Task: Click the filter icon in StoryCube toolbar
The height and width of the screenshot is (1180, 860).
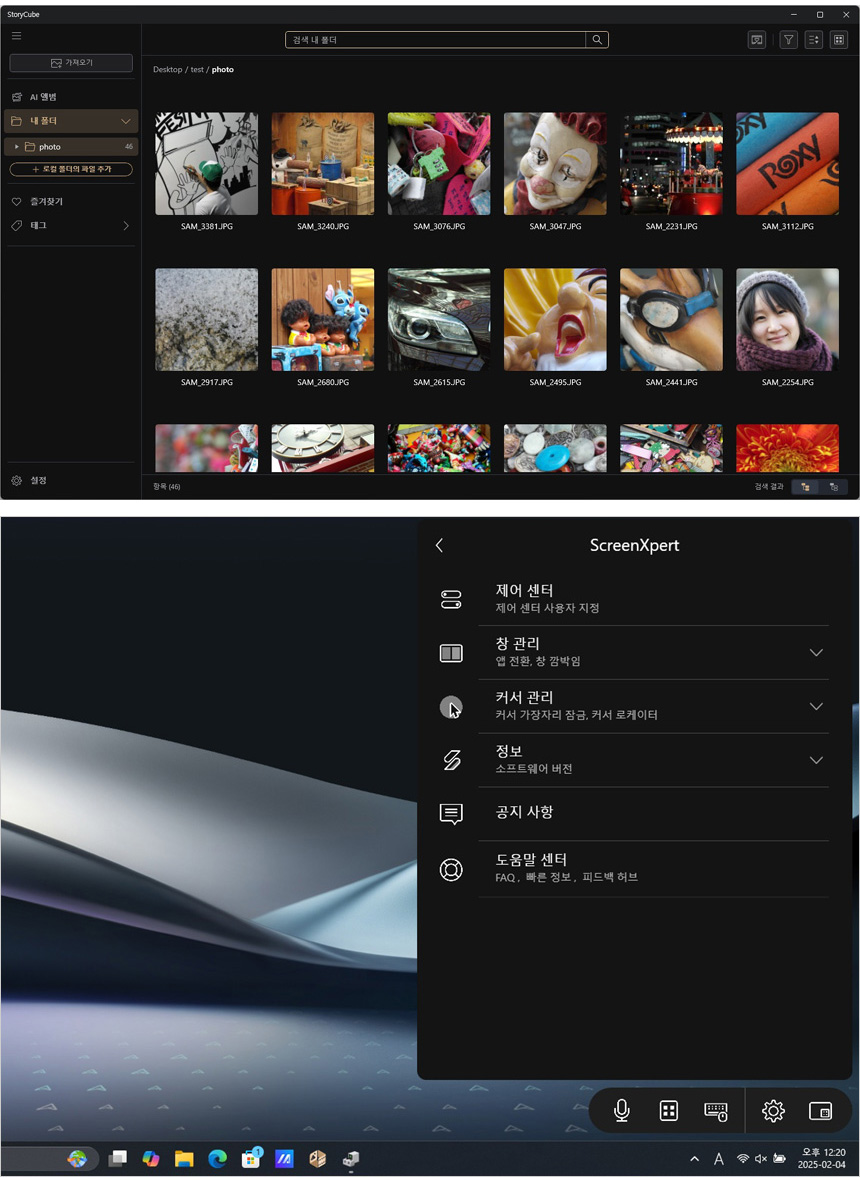Action: (x=788, y=40)
